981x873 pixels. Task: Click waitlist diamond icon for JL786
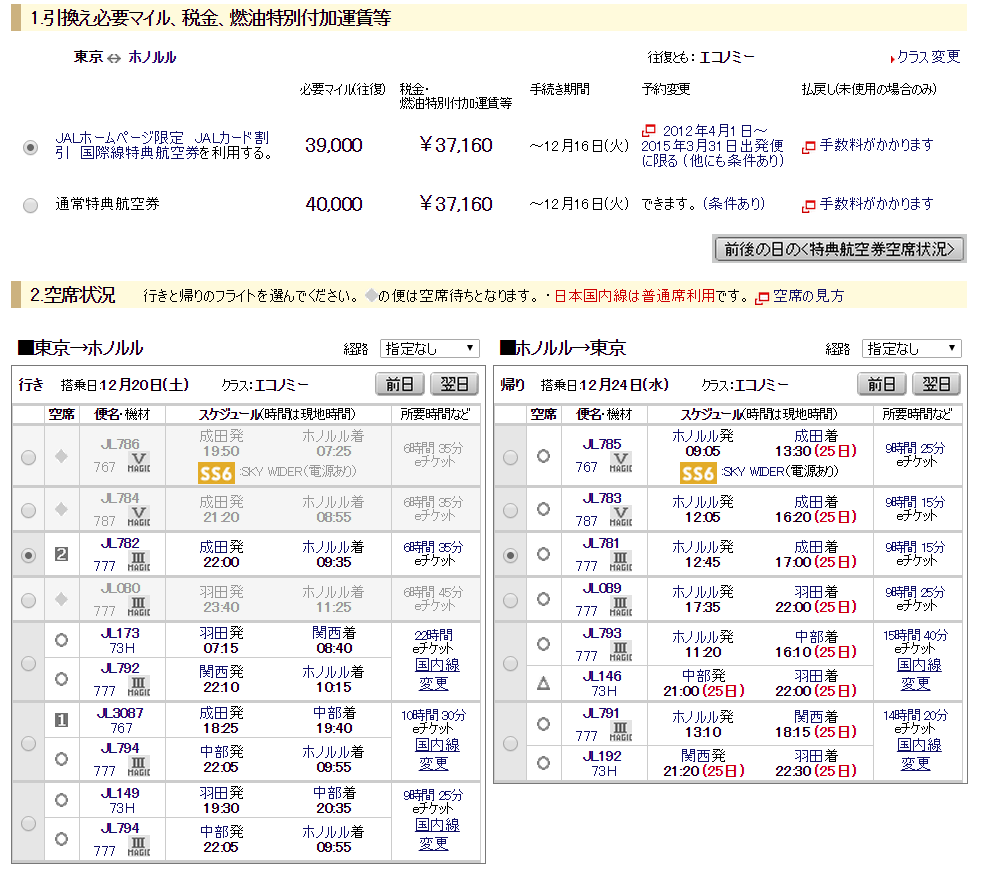click(61, 456)
